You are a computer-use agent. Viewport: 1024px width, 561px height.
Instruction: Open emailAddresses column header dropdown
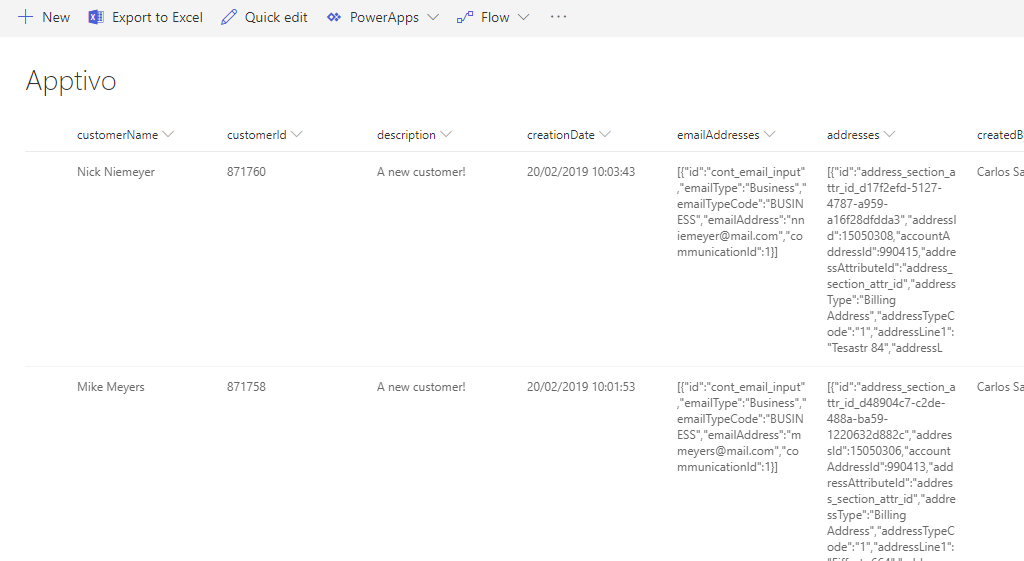(770, 135)
